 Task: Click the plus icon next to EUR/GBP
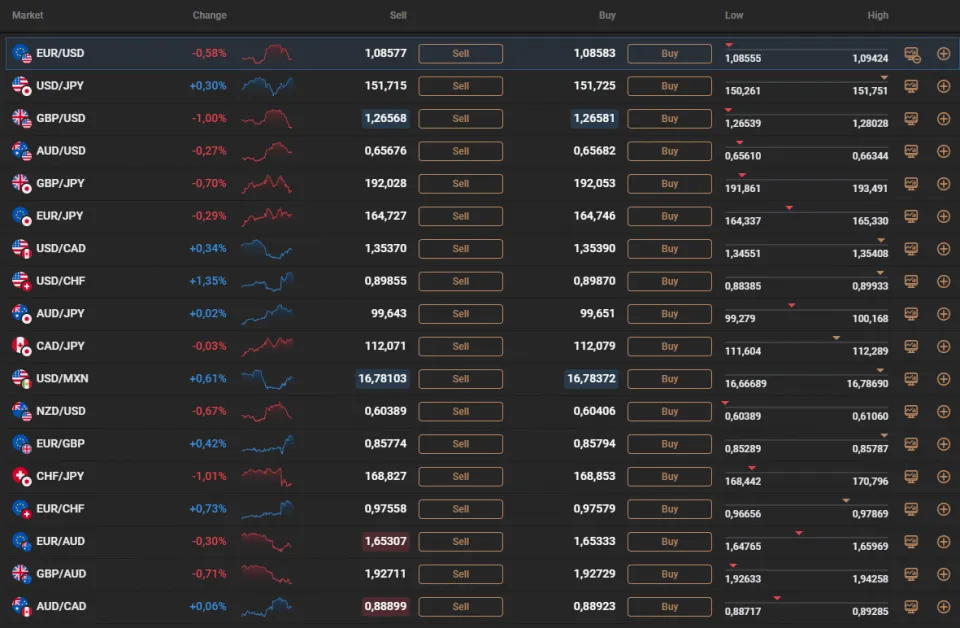943,444
